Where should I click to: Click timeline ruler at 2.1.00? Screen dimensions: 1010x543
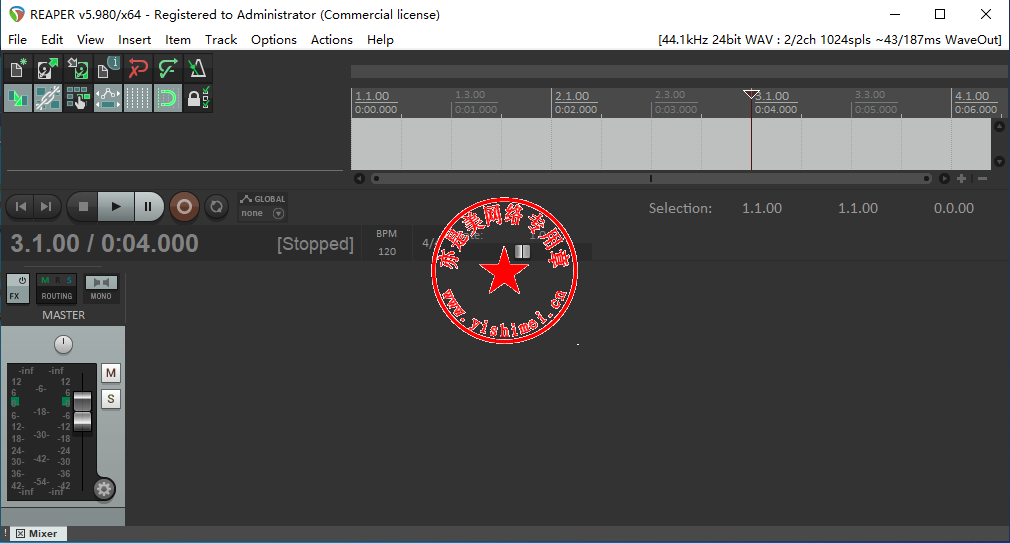coord(572,96)
